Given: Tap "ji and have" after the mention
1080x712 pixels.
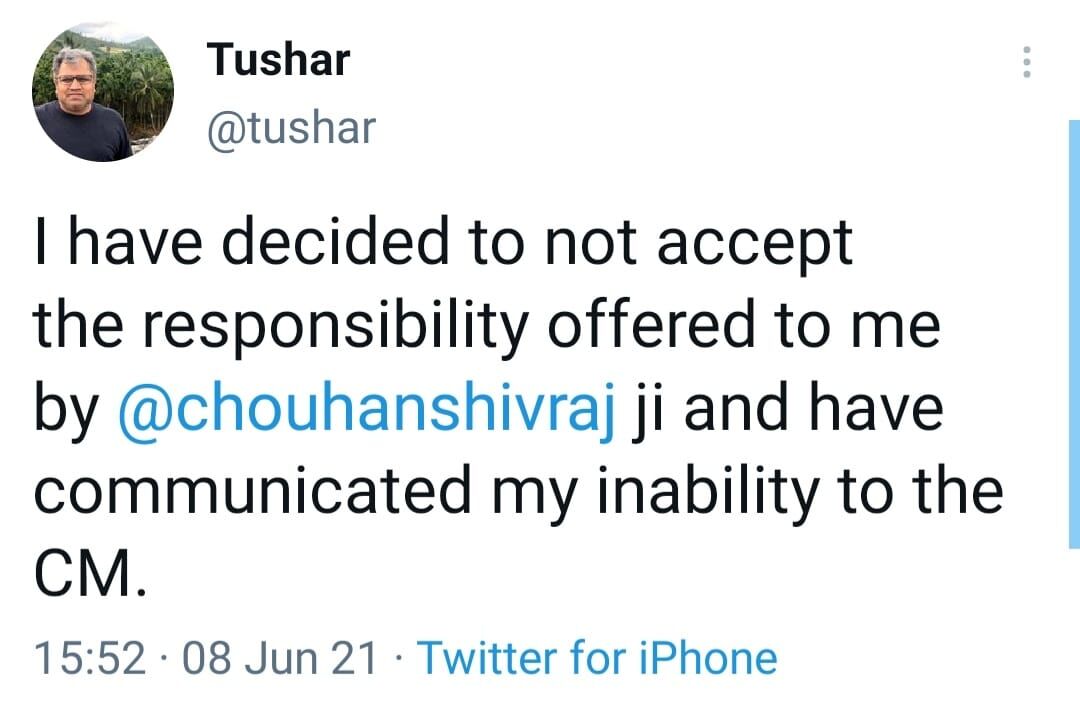Looking at the screenshot, I should (790, 411).
